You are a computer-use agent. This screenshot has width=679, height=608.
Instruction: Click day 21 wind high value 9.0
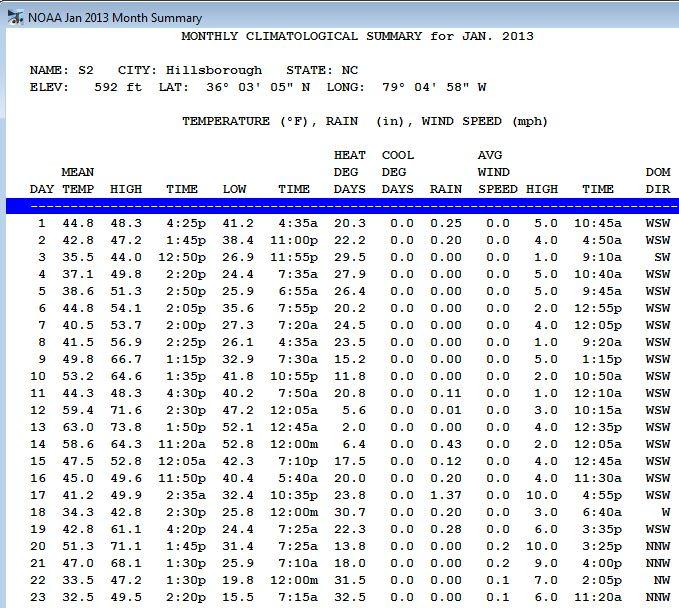[546, 563]
